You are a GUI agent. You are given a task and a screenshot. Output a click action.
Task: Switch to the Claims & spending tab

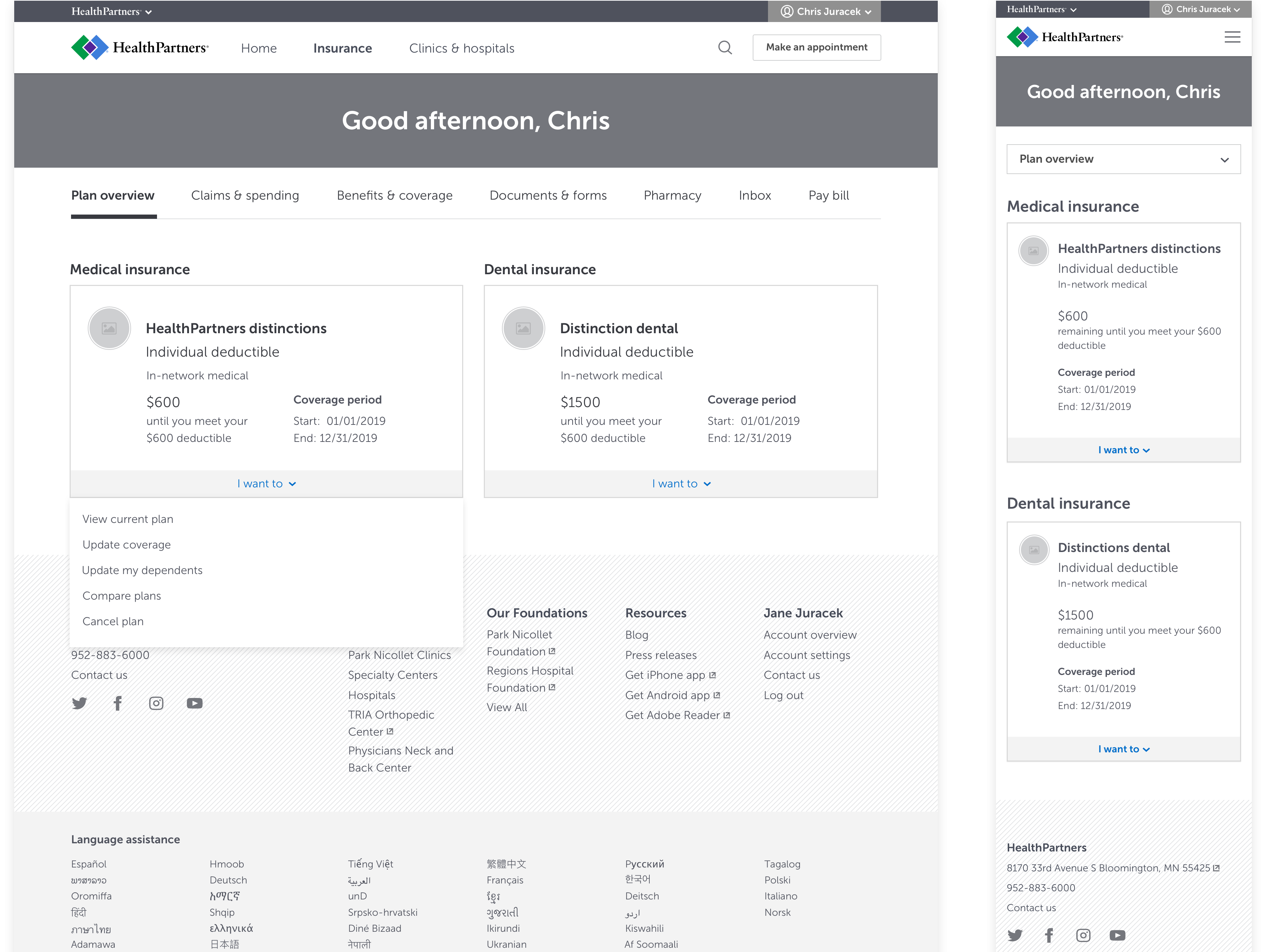[245, 196]
